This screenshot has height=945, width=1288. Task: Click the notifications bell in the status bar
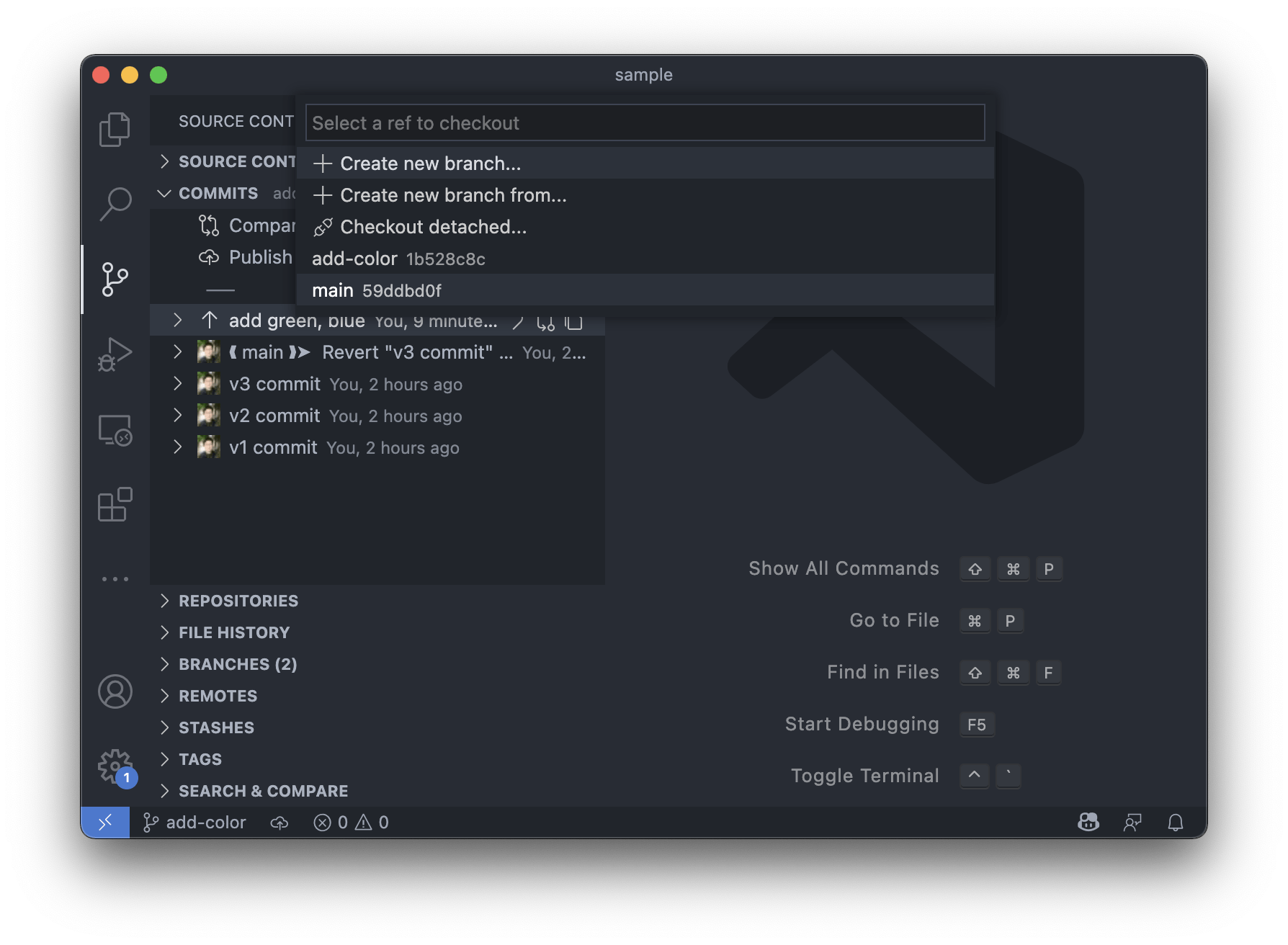[1176, 822]
